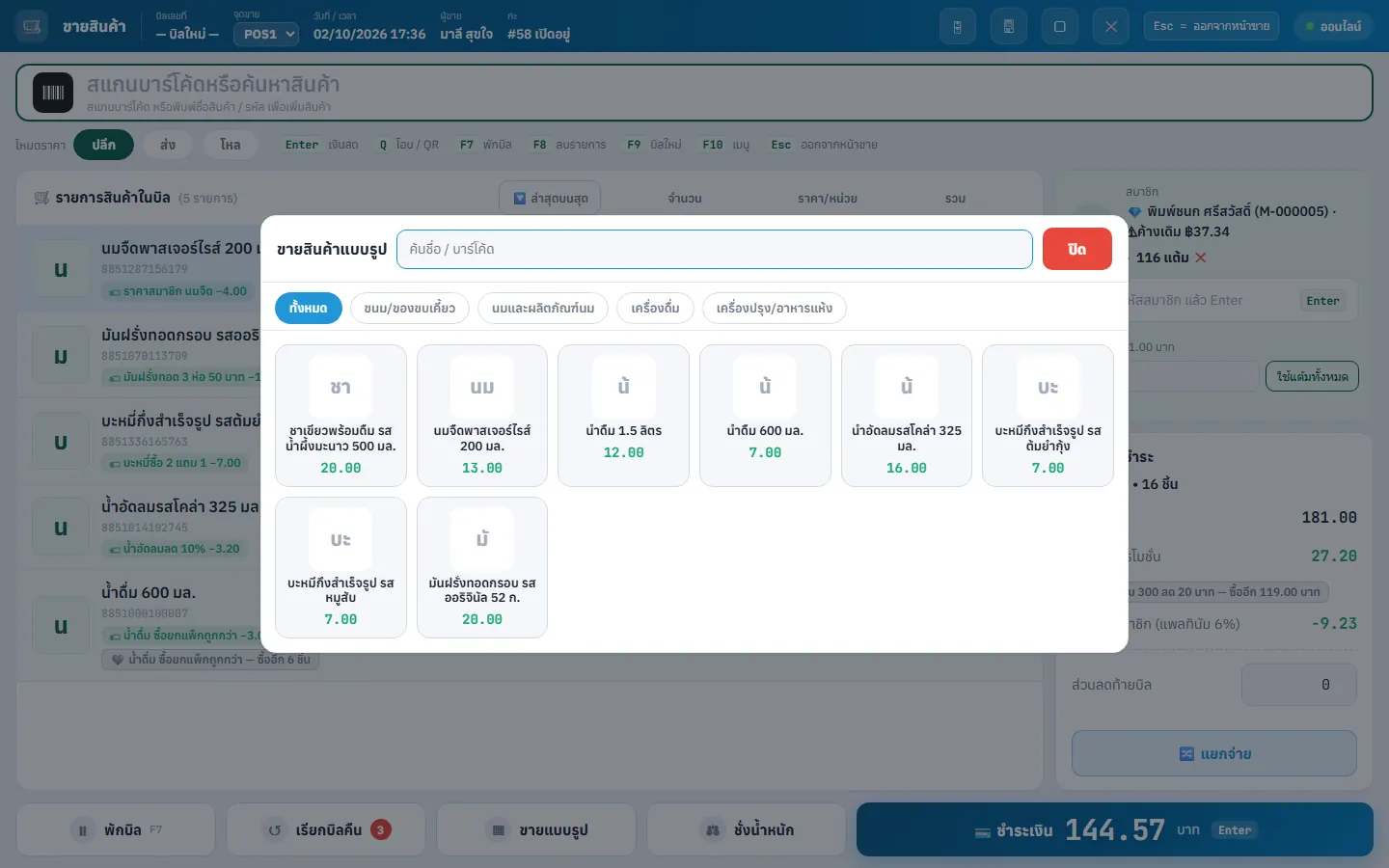
Task: Click the diamond icon beside member พิมพ์ชนก
Action: pyautogui.click(x=1134, y=211)
